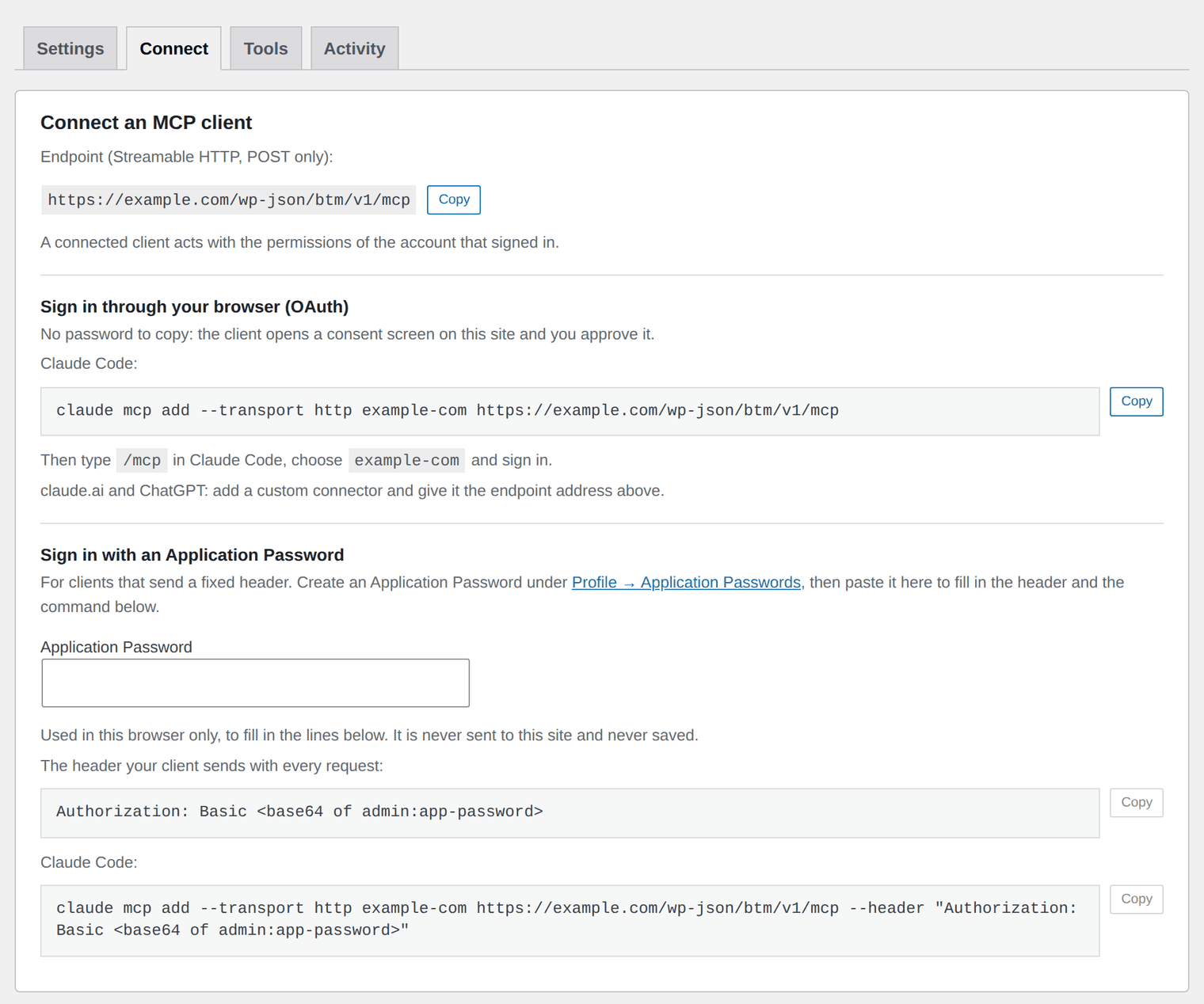
Task: View the Activity tab
Action: coord(354,48)
